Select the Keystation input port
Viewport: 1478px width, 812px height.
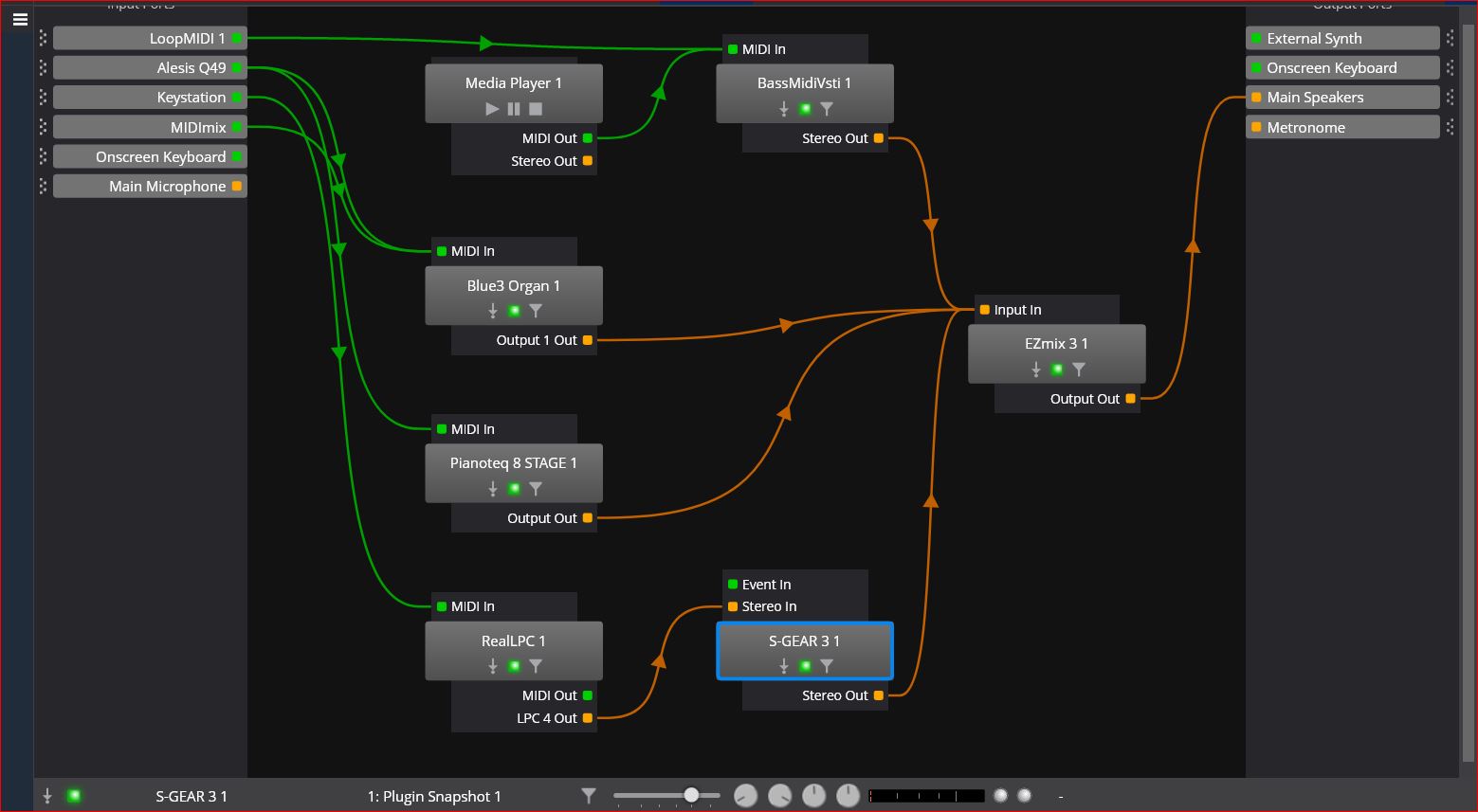[x=150, y=97]
